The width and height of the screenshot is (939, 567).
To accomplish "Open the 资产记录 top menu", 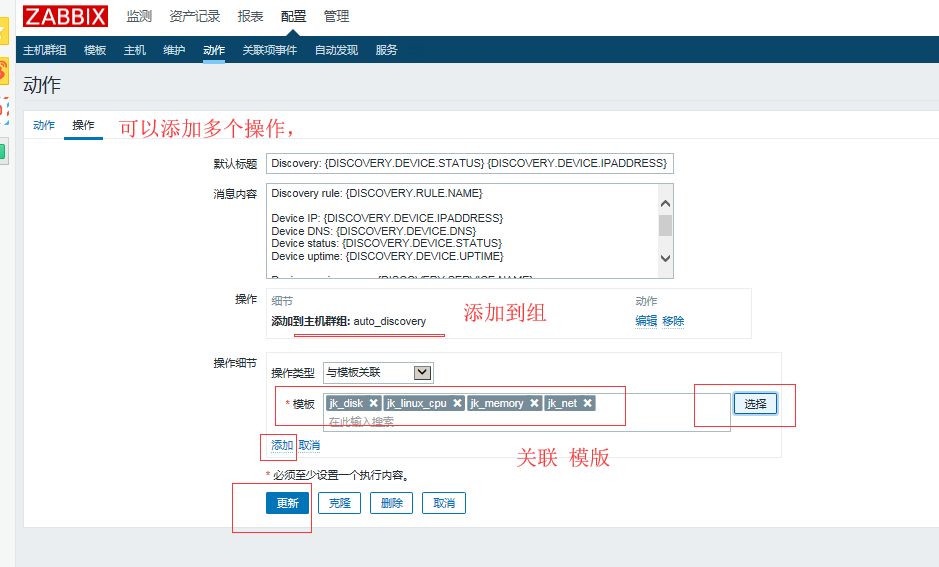I will point(195,16).
